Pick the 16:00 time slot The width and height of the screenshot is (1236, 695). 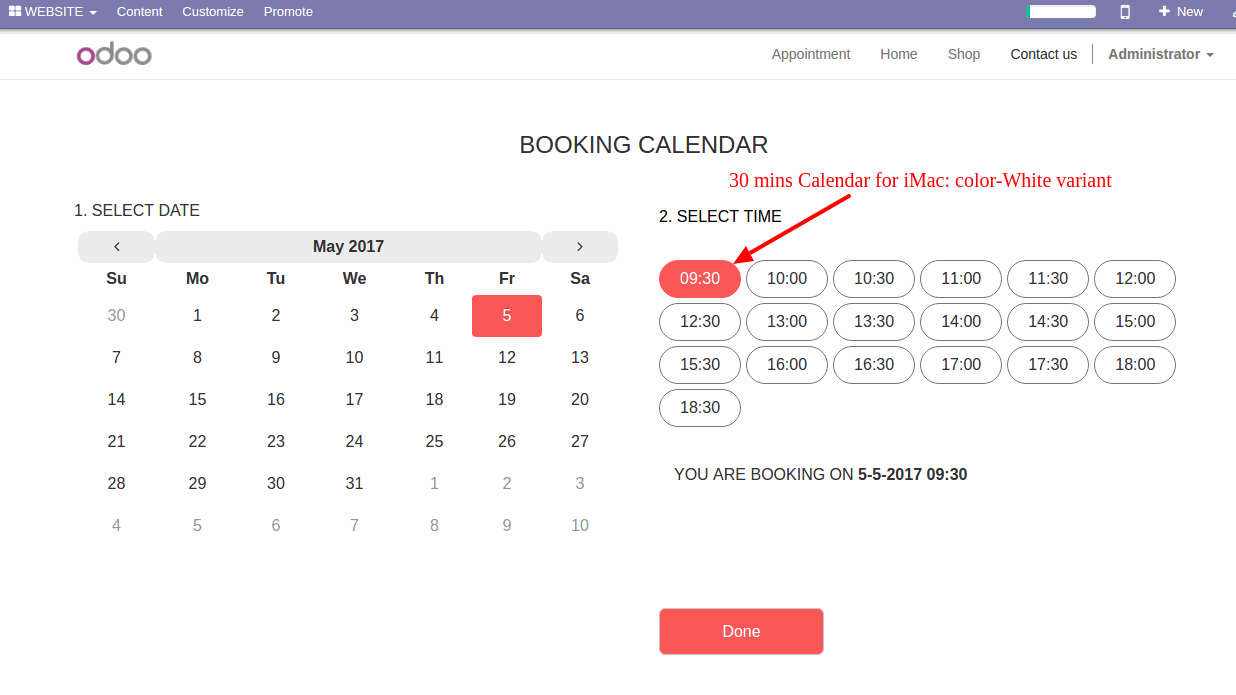point(787,364)
